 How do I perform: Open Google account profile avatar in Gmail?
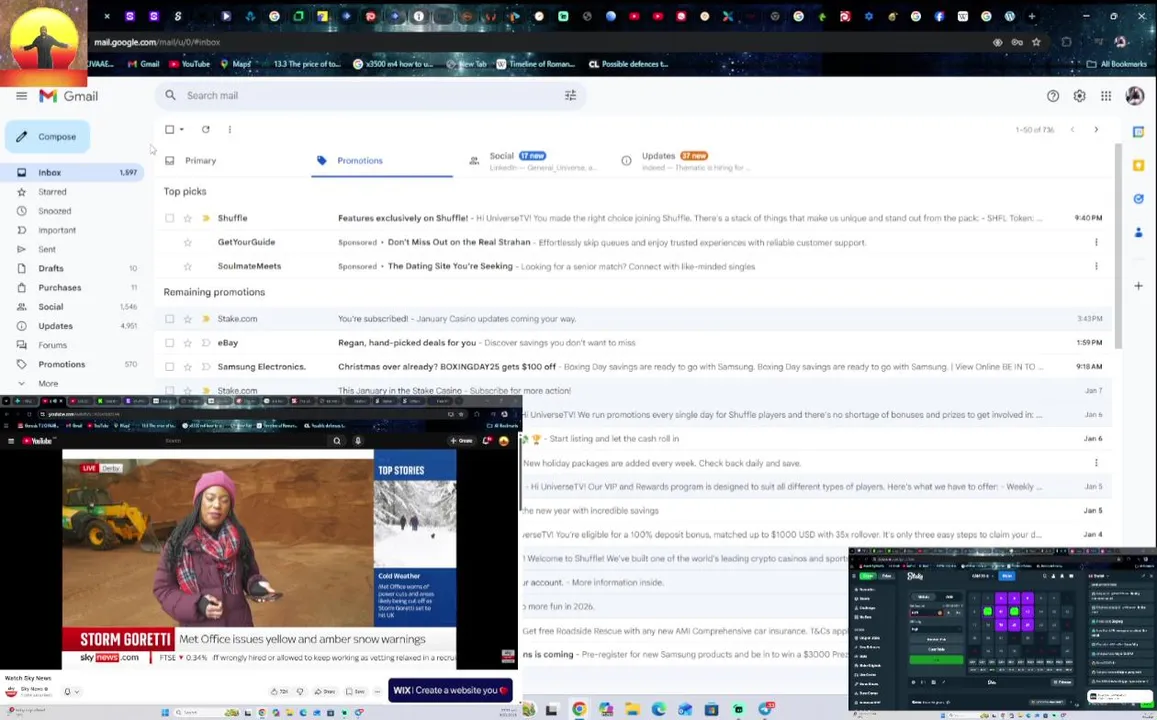(1135, 96)
